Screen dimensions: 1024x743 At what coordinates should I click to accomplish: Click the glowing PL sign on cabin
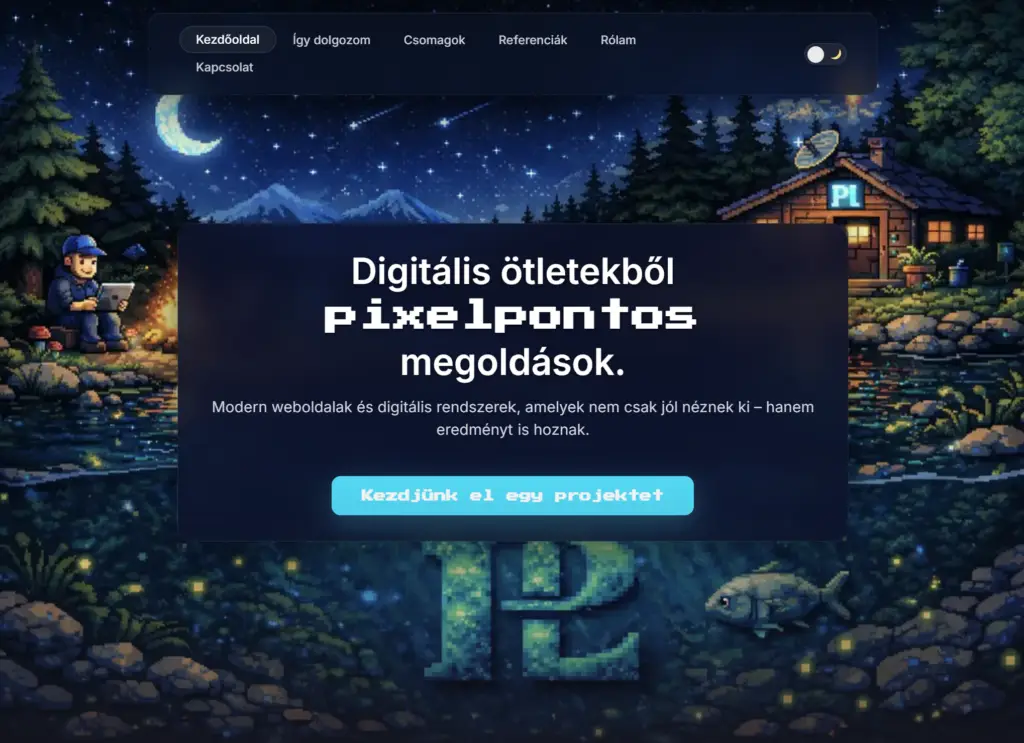tap(846, 195)
